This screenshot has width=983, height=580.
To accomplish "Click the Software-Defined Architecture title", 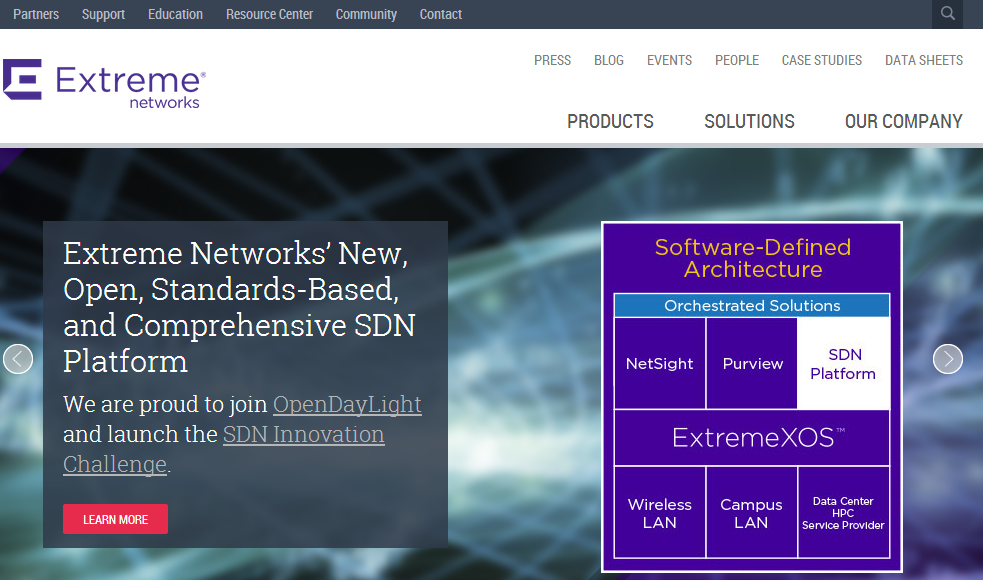I will click(x=752, y=258).
